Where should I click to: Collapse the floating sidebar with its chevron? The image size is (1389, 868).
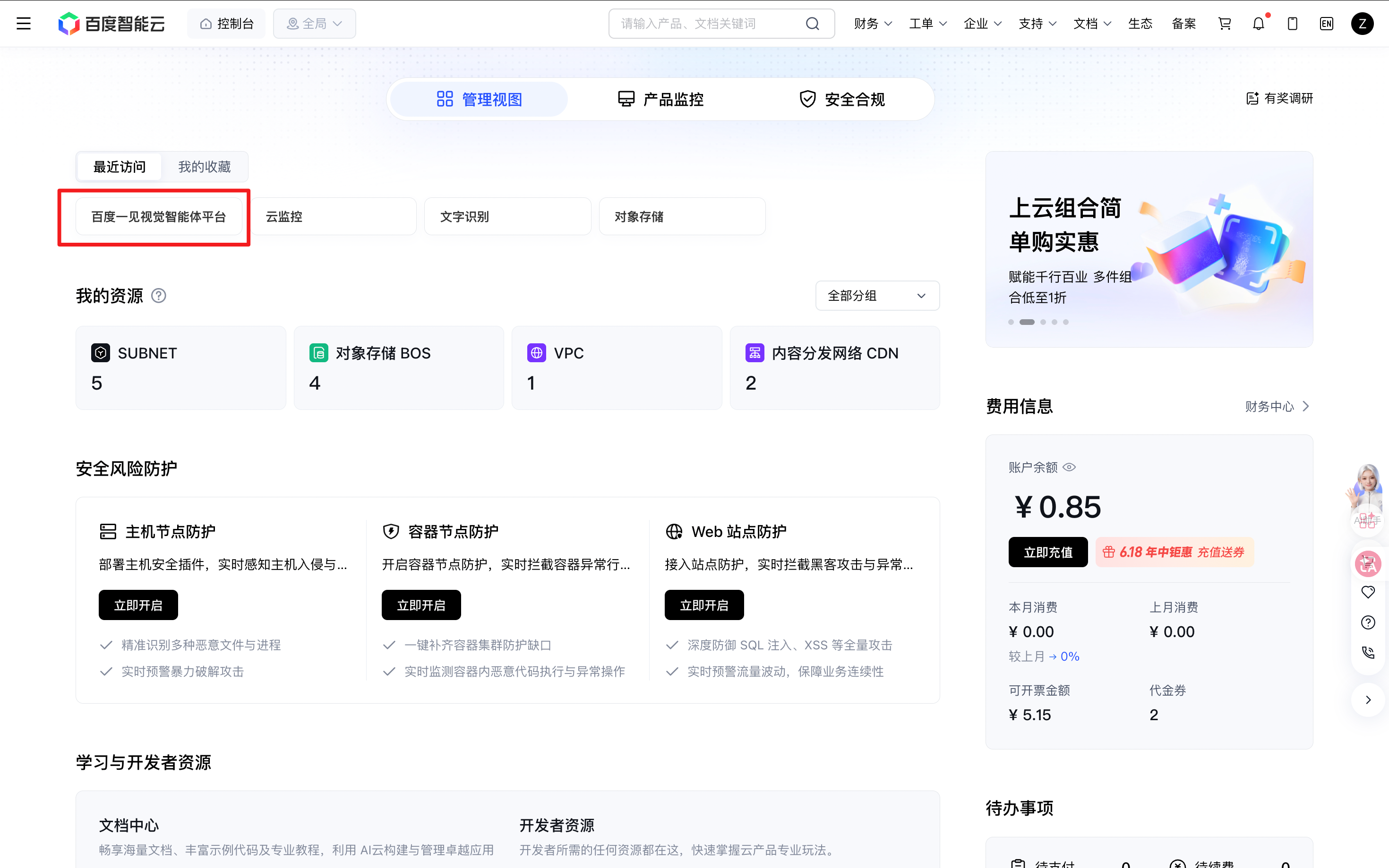1368,700
